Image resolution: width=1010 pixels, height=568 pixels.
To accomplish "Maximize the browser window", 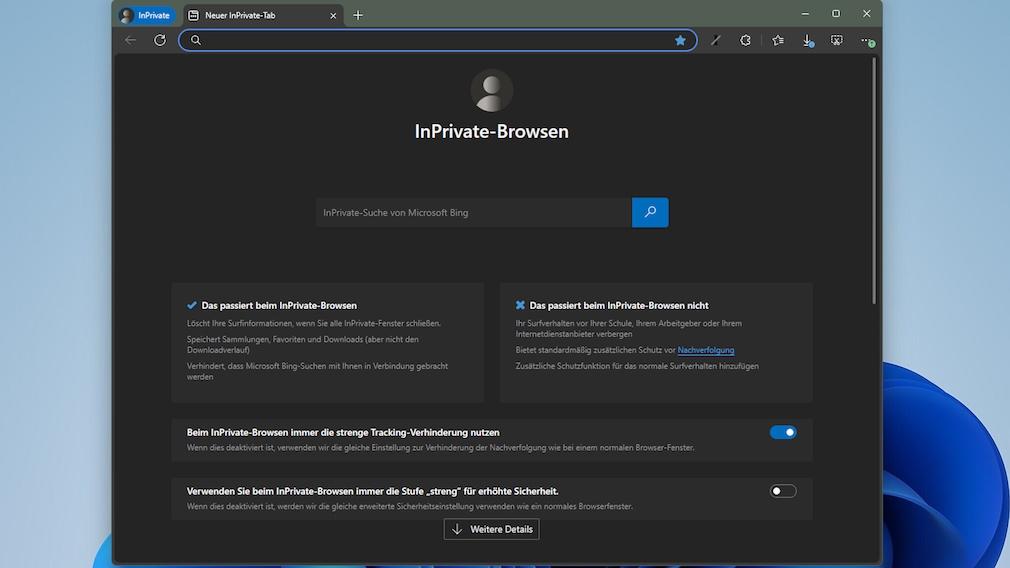I will pyautogui.click(x=836, y=14).
